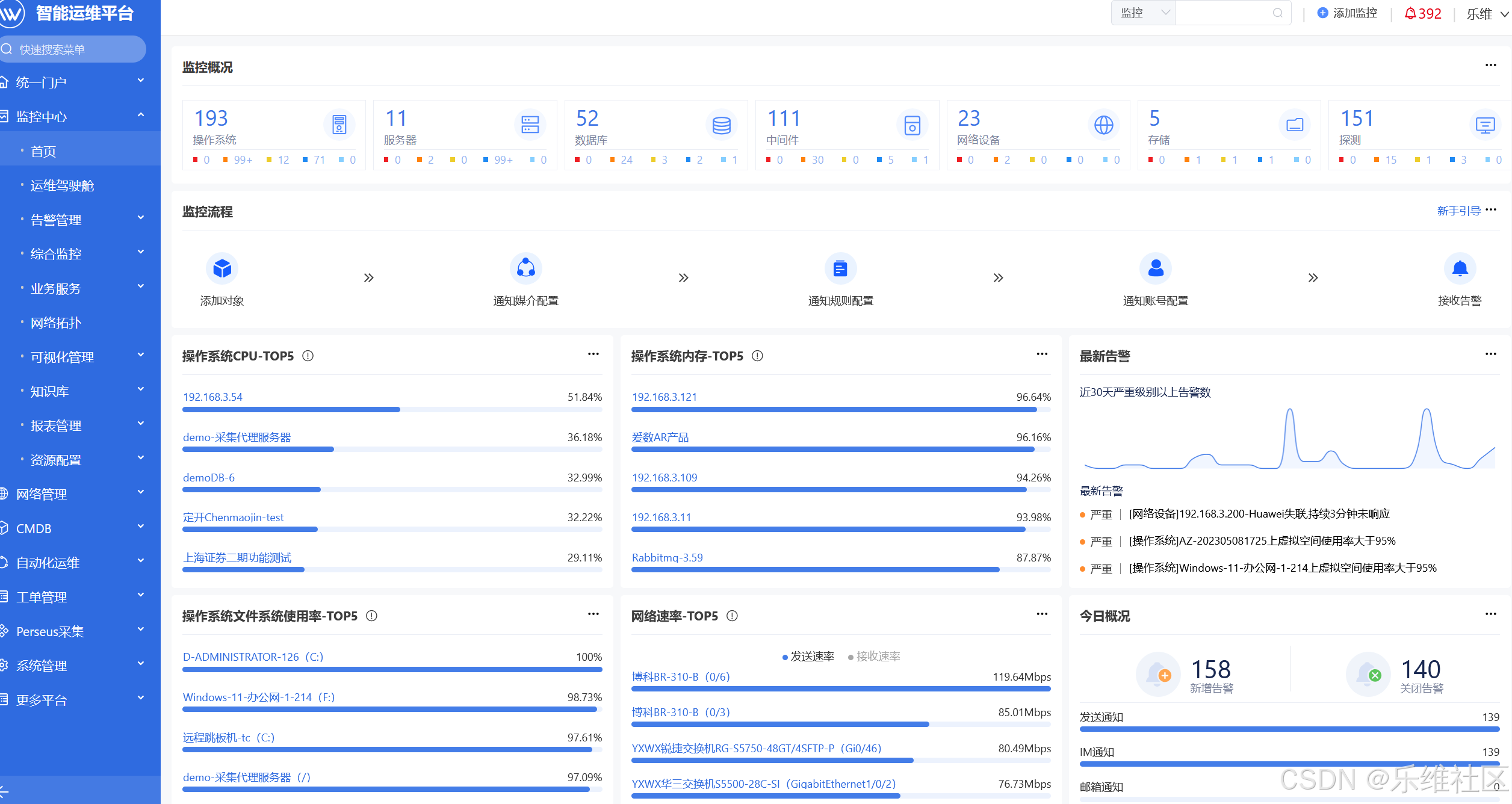Viewport: 1512px width, 804px height.
Task: Expand the 告警管理 submenu
Action: click(80, 220)
